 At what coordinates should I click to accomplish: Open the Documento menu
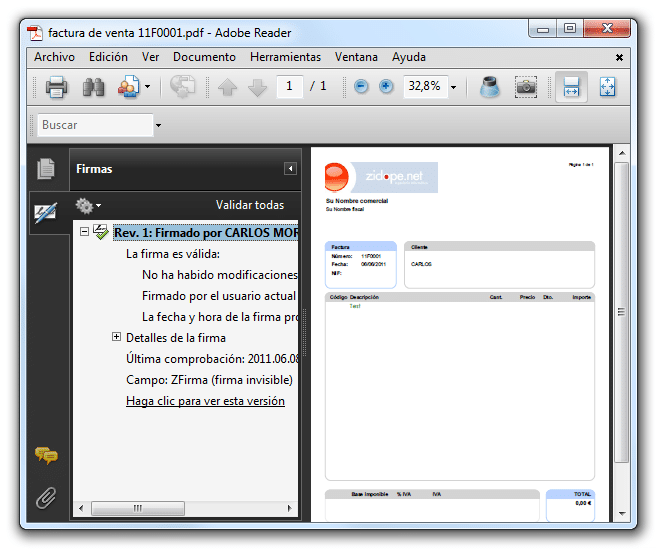coord(204,57)
